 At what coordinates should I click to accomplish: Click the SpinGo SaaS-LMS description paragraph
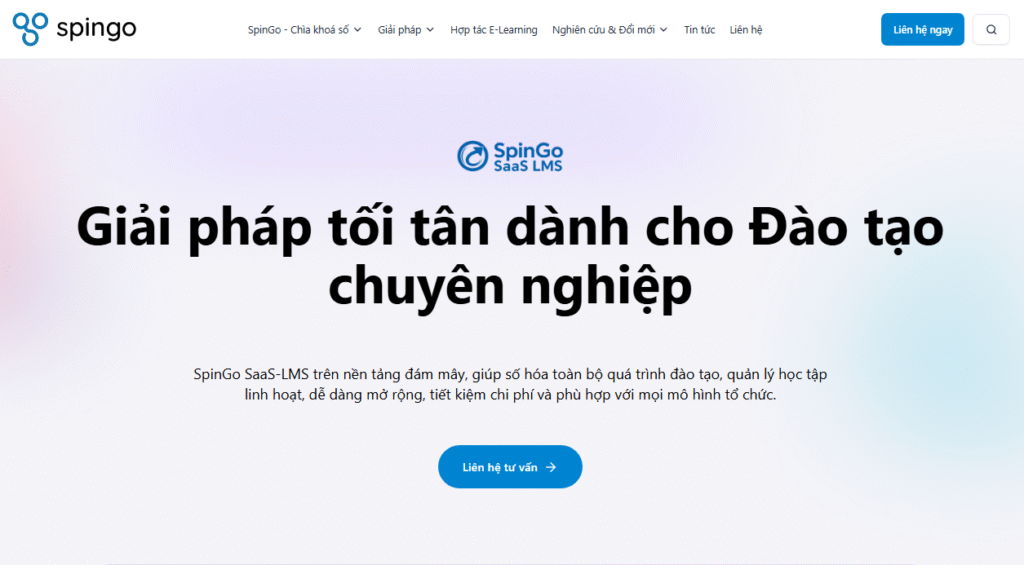pyautogui.click(x=510, y=384)
